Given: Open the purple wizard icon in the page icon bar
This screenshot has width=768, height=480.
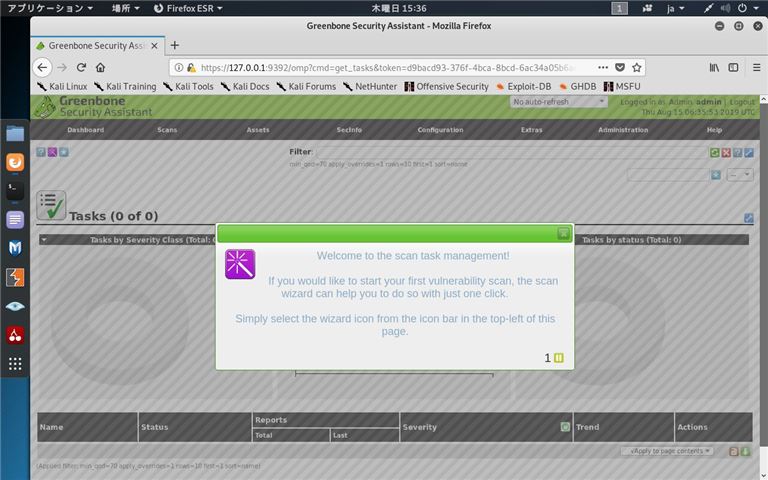Looking at the screenshot, I should (52, 152).
